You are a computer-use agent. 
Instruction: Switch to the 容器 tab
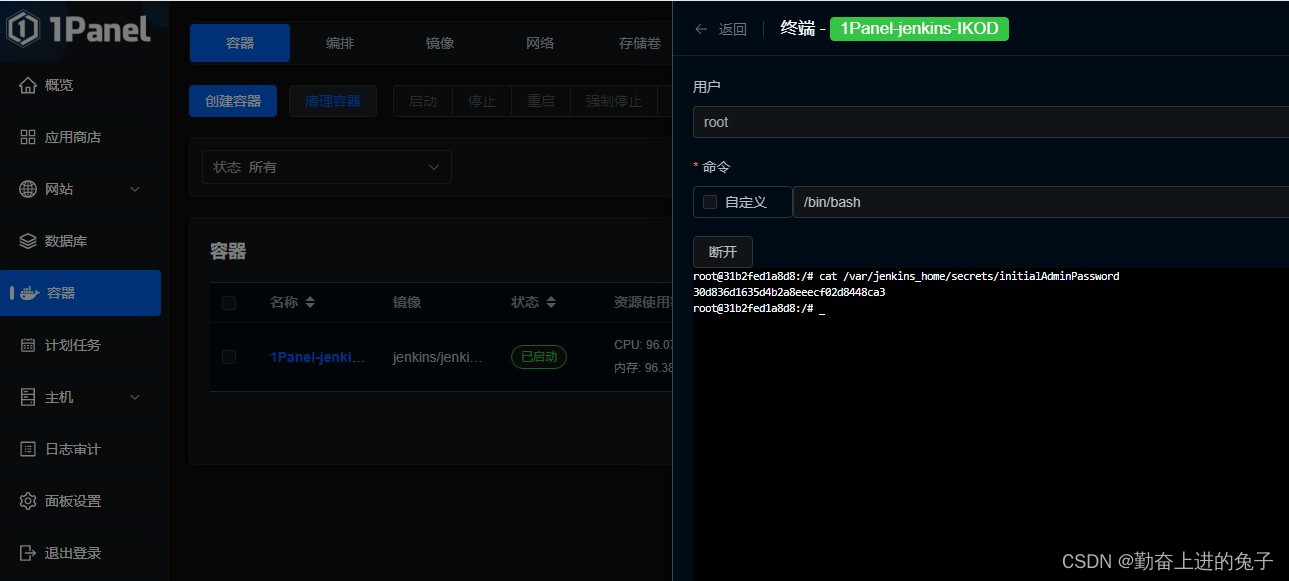coord(240,43)
